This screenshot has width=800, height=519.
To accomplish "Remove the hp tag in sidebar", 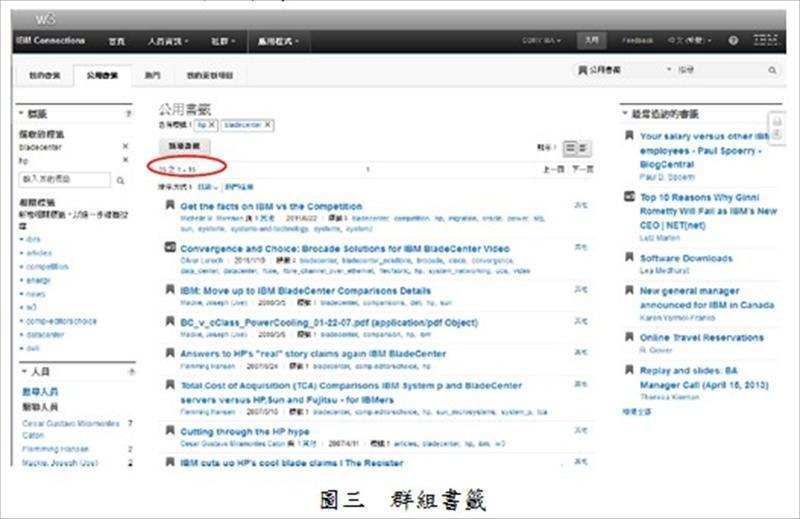I will coord(125,160).
